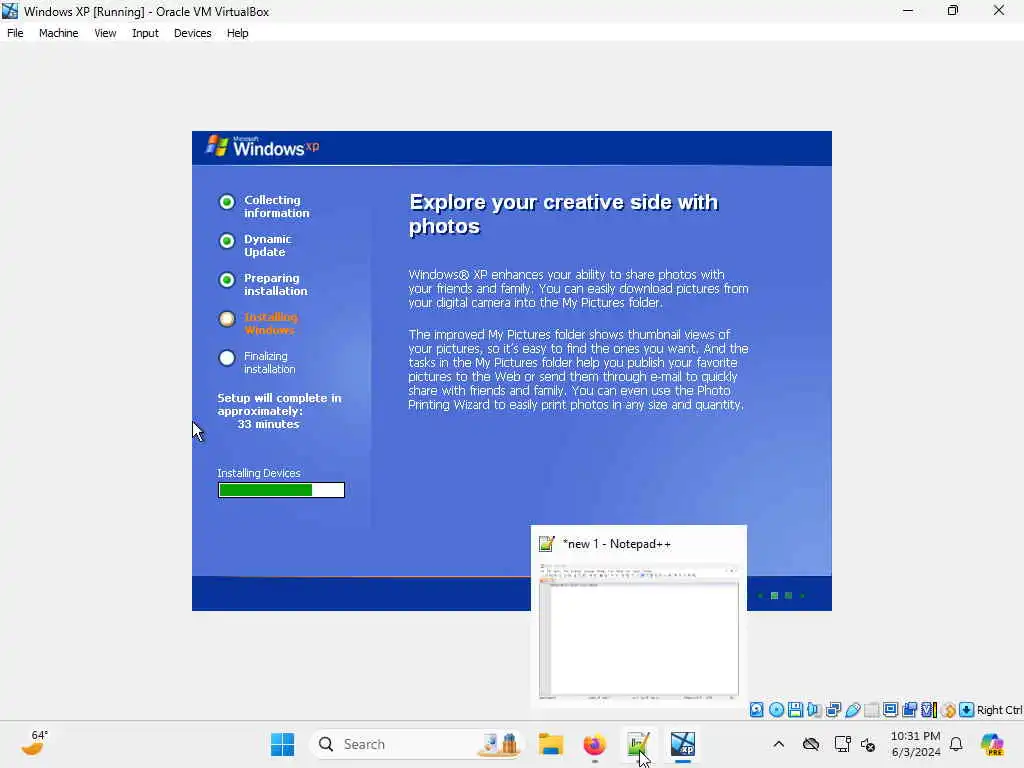The image size is (1024, 768).
Task: Click the Installing Devices progress bar
Action: (281, 490)
